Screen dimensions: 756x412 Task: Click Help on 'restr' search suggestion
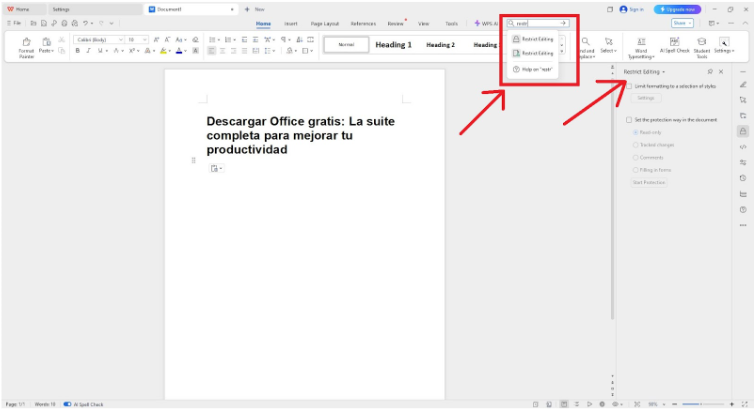click(533, 69)
